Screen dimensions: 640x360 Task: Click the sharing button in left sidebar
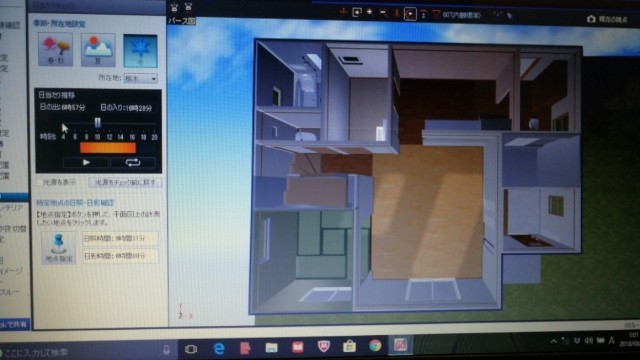pyautogui.click(x=15, y=324)
